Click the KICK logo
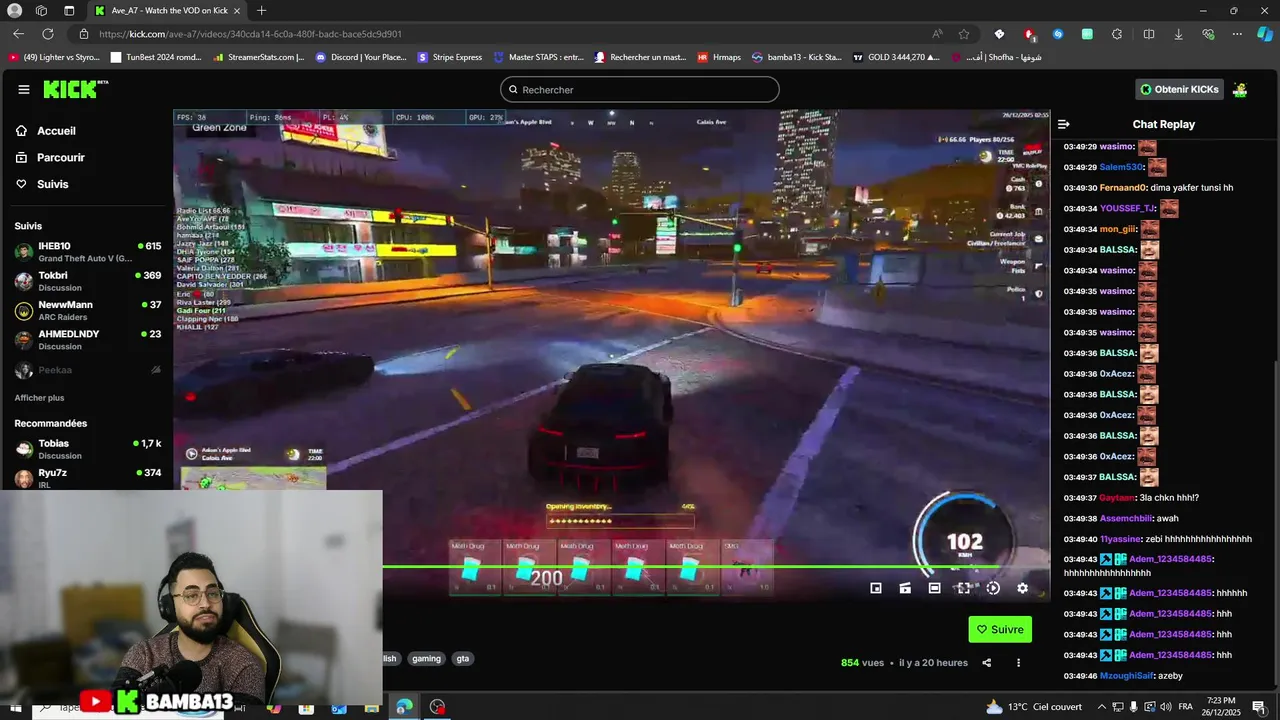 tap(76, 89)
